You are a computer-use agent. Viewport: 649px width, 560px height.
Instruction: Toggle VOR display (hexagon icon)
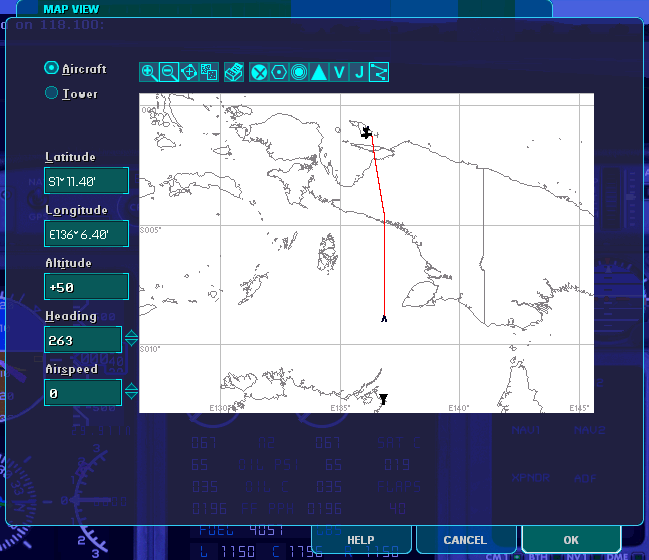click(x=279, y=72)
